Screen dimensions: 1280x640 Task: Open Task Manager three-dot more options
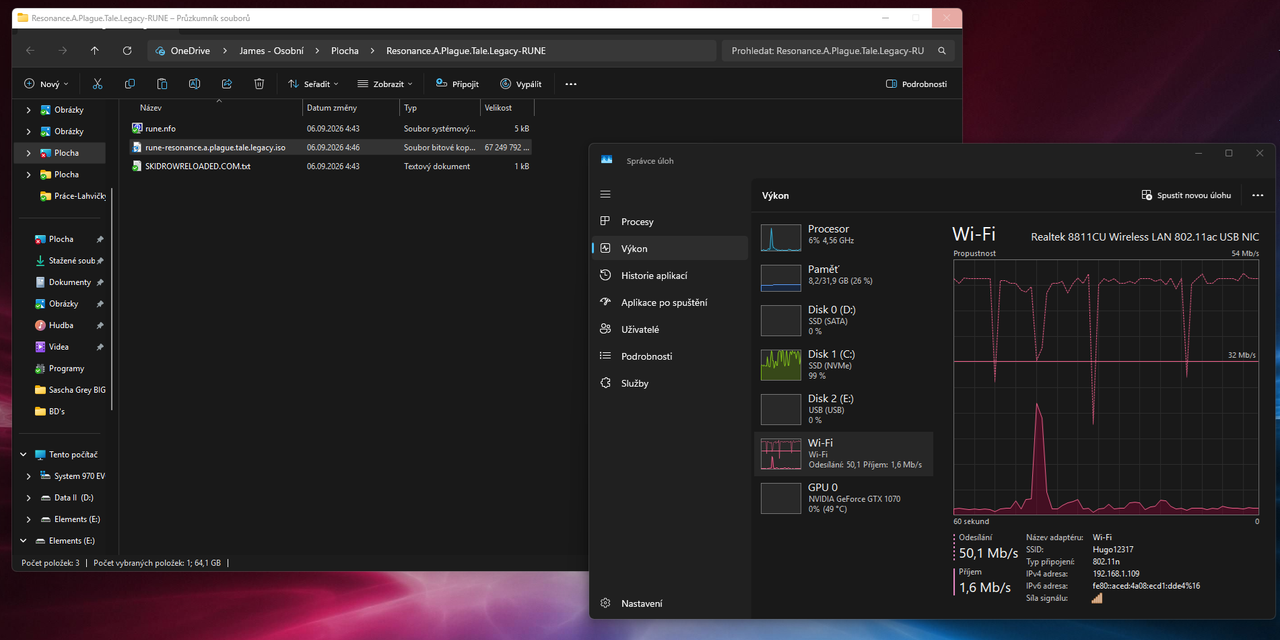(1257, 195)
